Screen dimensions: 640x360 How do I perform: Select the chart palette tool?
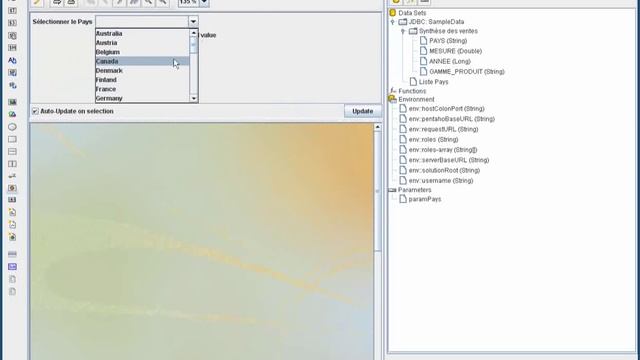(12, 188)
